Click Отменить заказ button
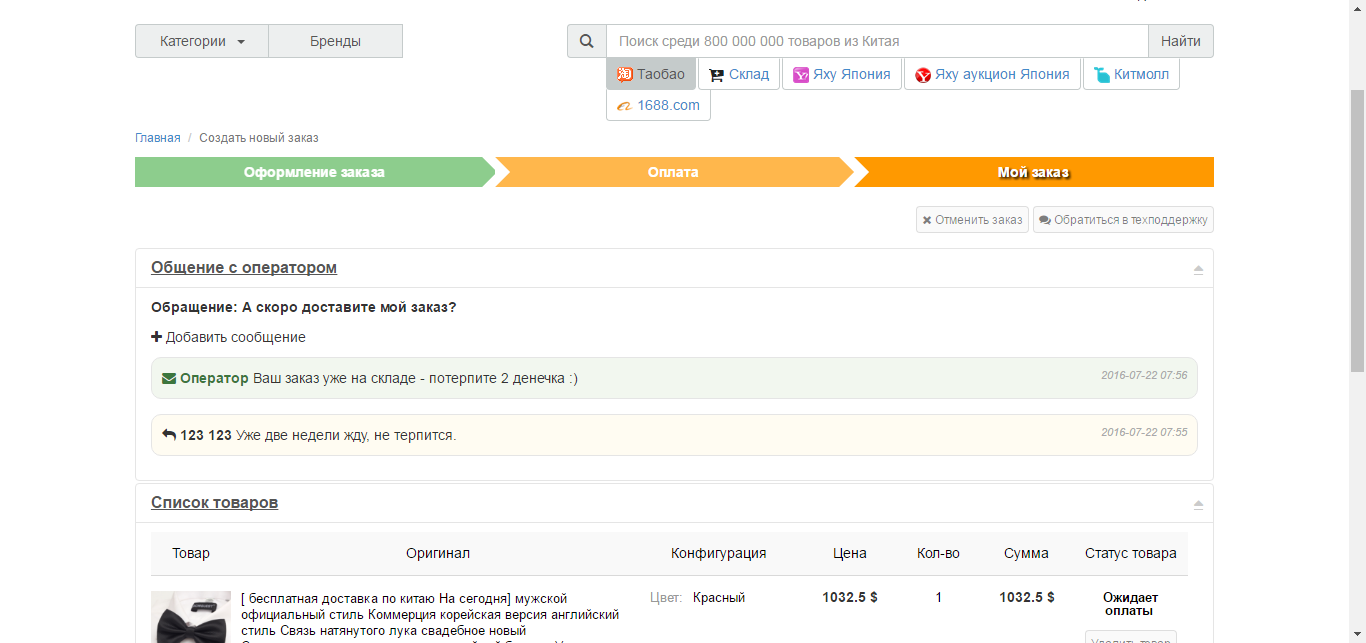 pos(972,220)
